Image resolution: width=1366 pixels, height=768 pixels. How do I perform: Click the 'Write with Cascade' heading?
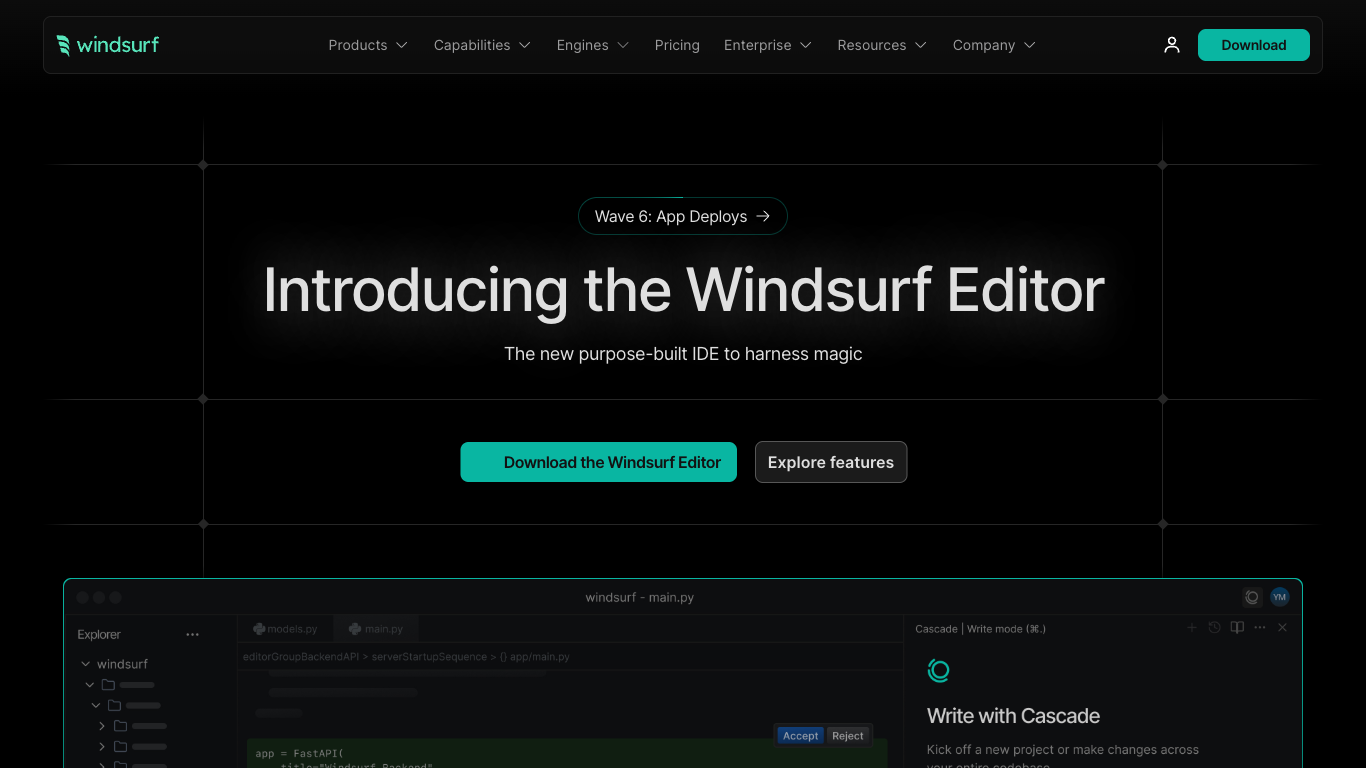point(1013,716)
